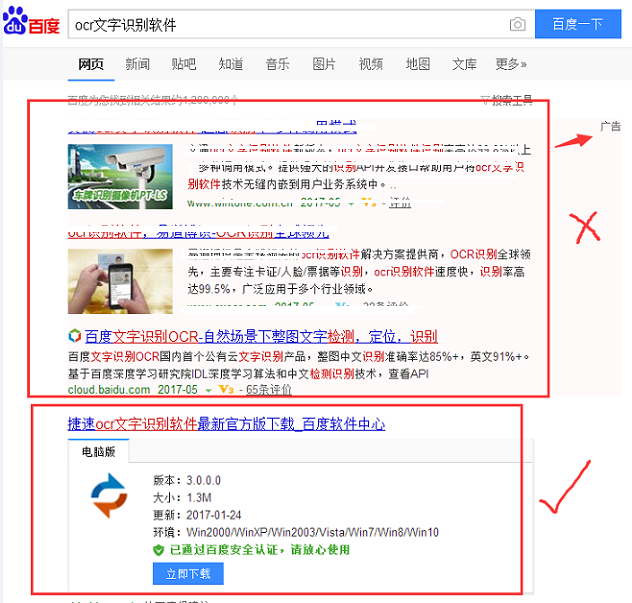Screen dimensions: 632x603
Task: Click the Baidu cloud hexagon icon
Action: pyautogui.click(x=75, y=336)
